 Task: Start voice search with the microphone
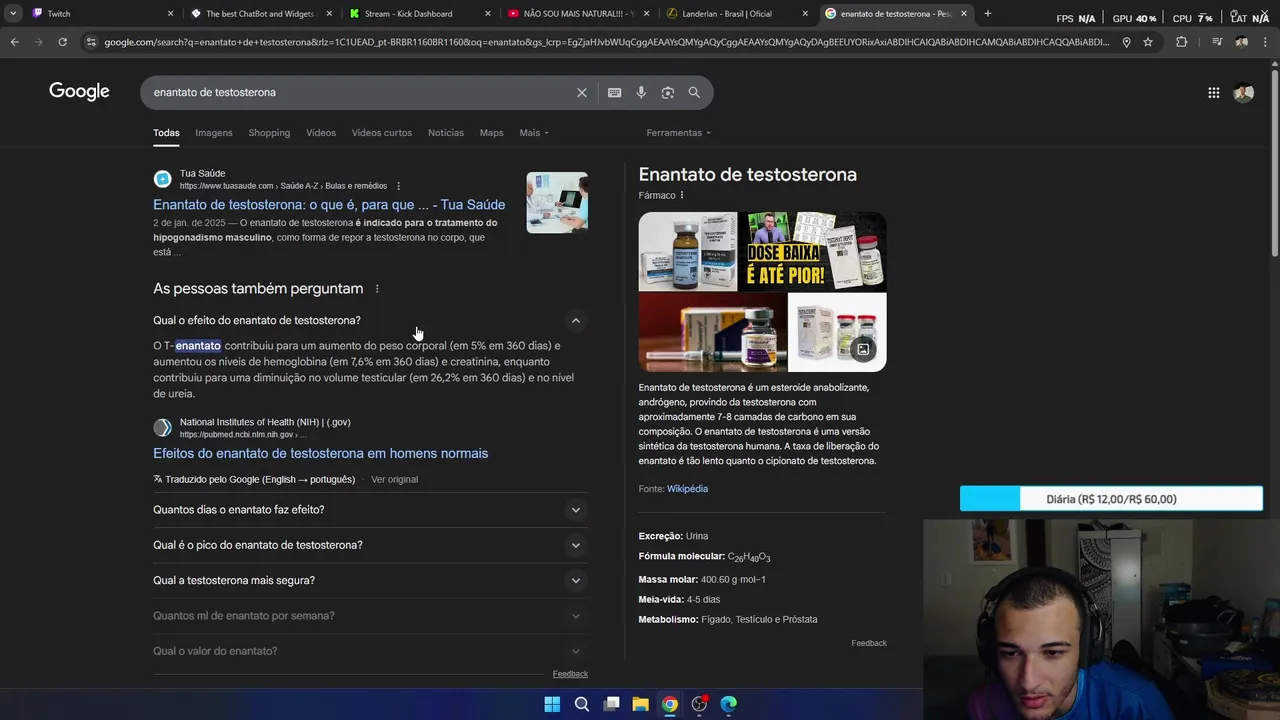click(x=641, y=93)
